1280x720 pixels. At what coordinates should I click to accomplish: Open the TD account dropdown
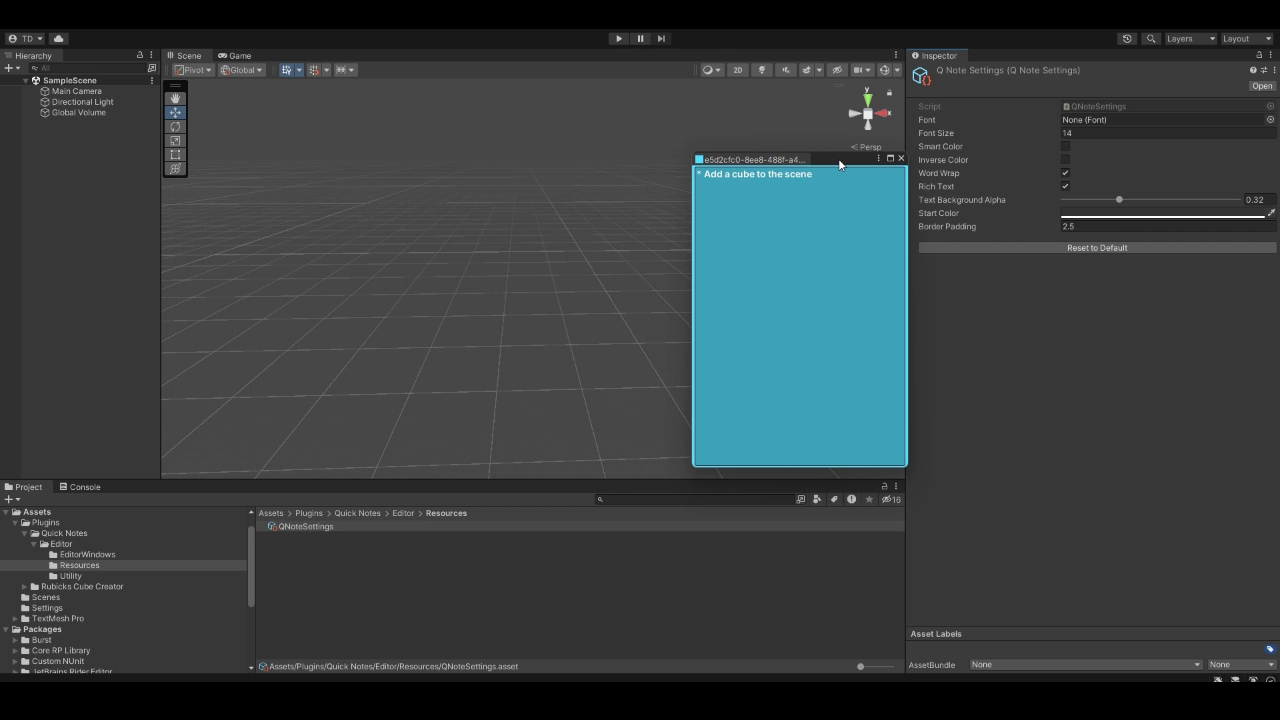click(x=26, y=39)
